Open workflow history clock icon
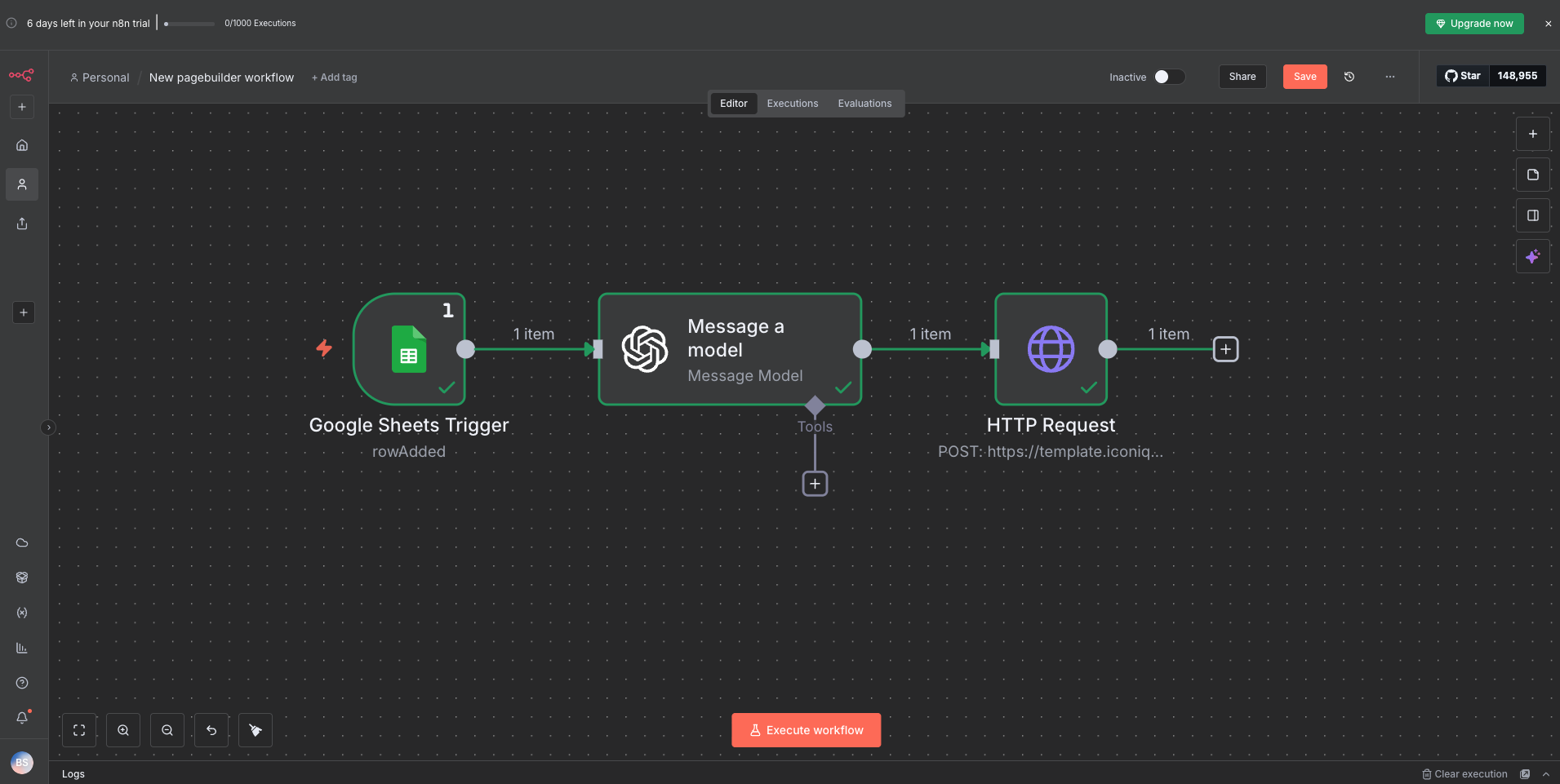This screenshot has width=1560, height=784. pyautogui.click(x=1349, y=77)
